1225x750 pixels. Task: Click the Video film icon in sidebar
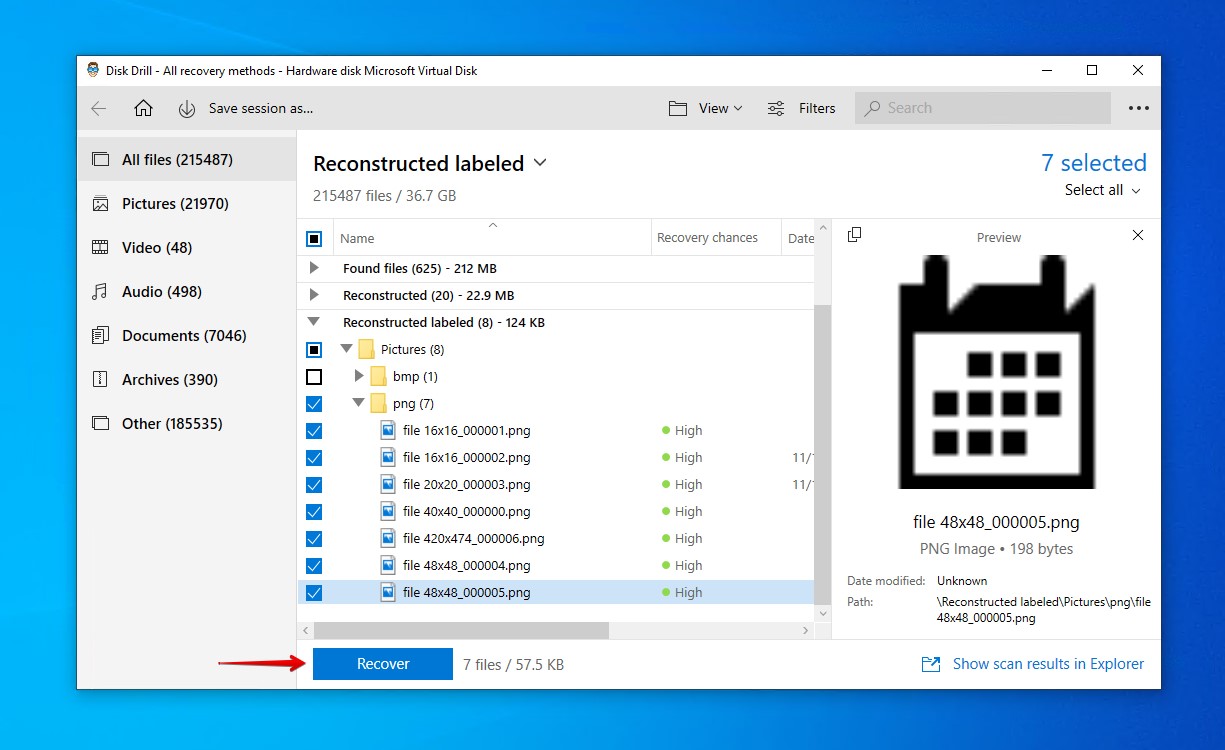click(x=100, y=248)
